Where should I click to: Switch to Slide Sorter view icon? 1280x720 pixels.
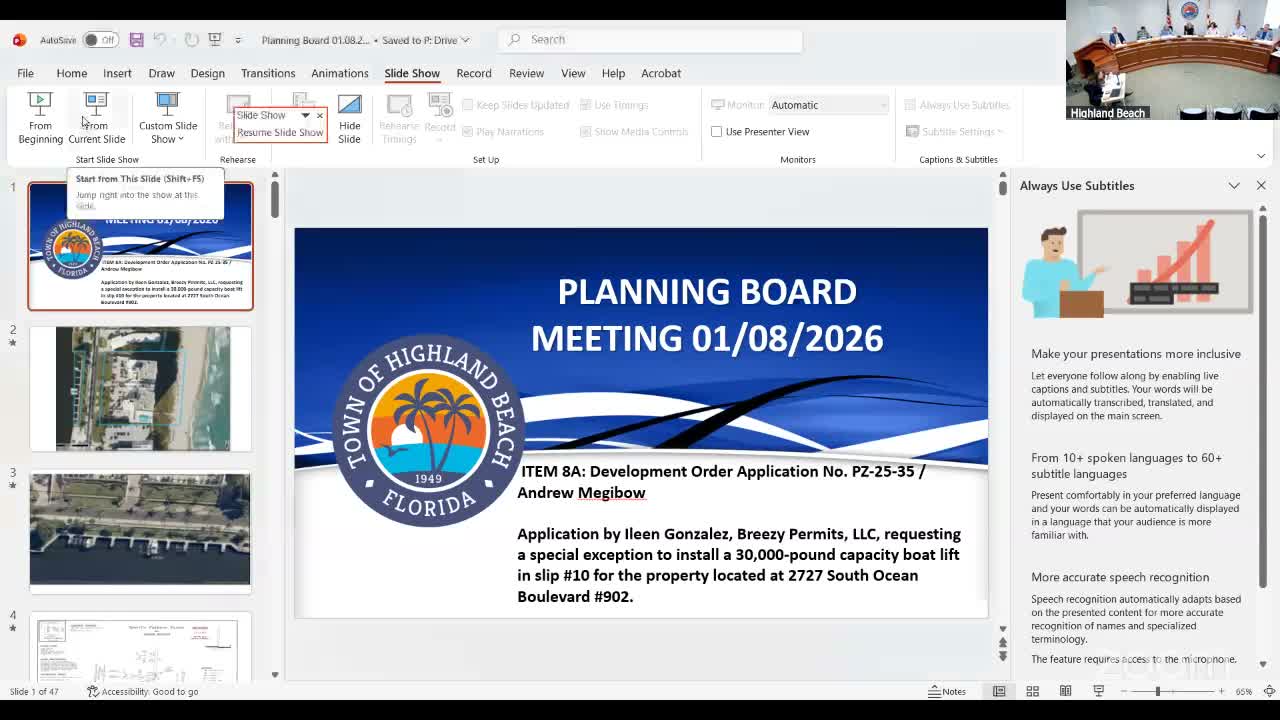pos(1032,691)
